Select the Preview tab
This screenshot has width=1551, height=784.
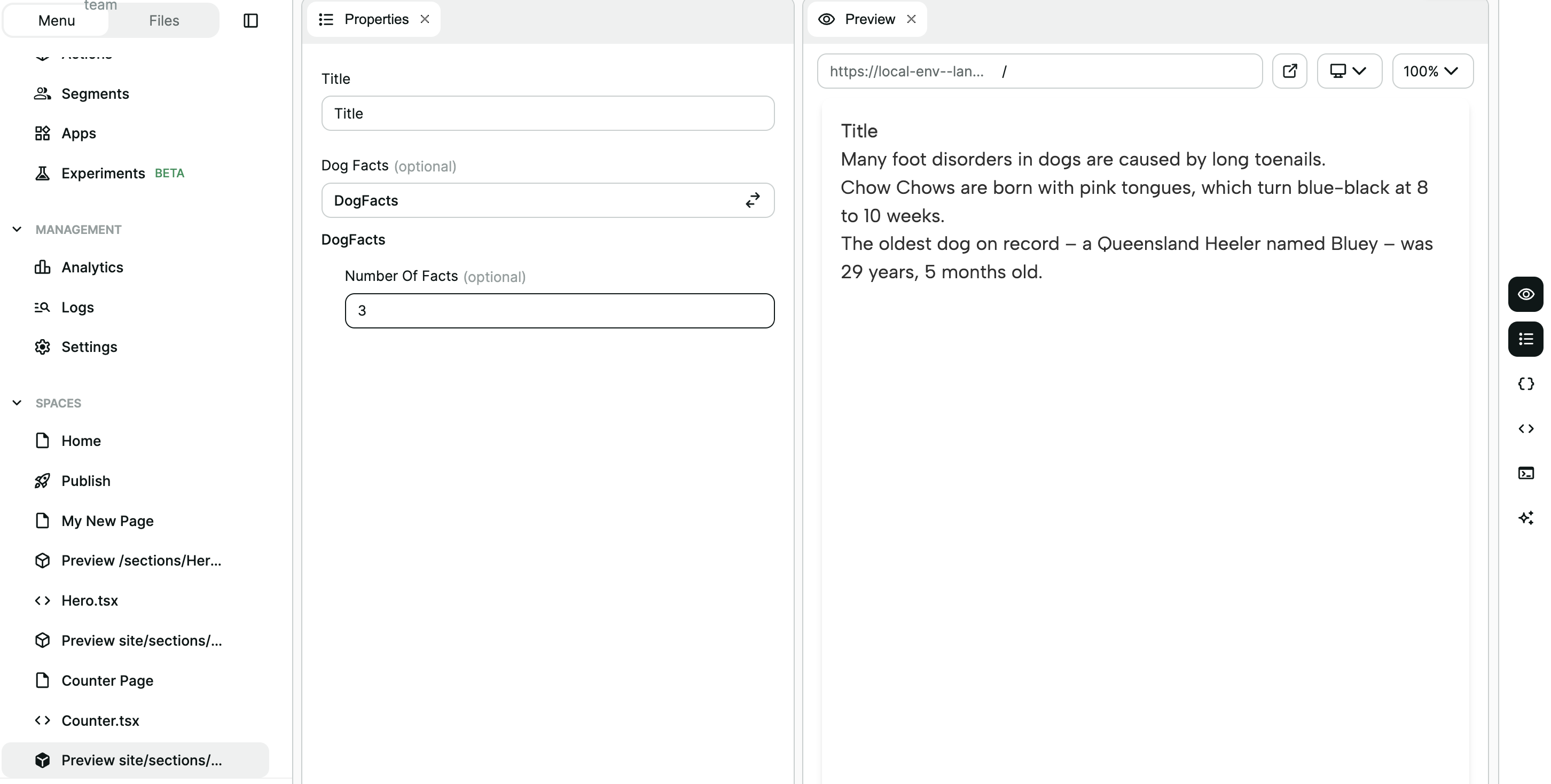[869, 19]
